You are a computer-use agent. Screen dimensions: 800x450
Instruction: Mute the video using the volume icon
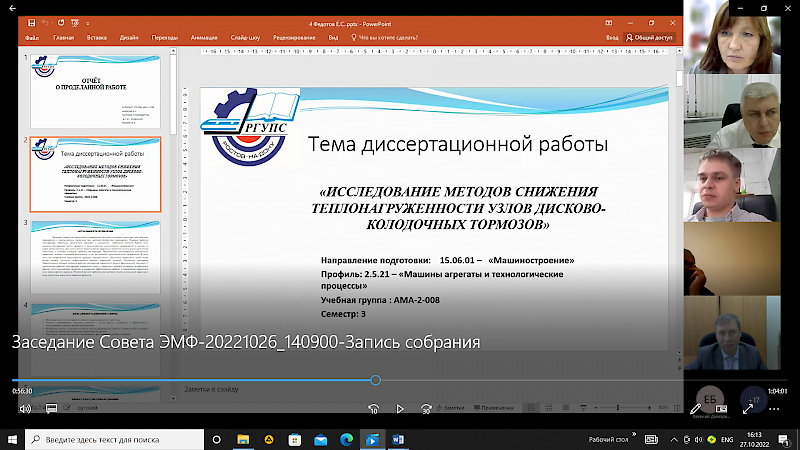pyautogui.click(x=25, y=408)
